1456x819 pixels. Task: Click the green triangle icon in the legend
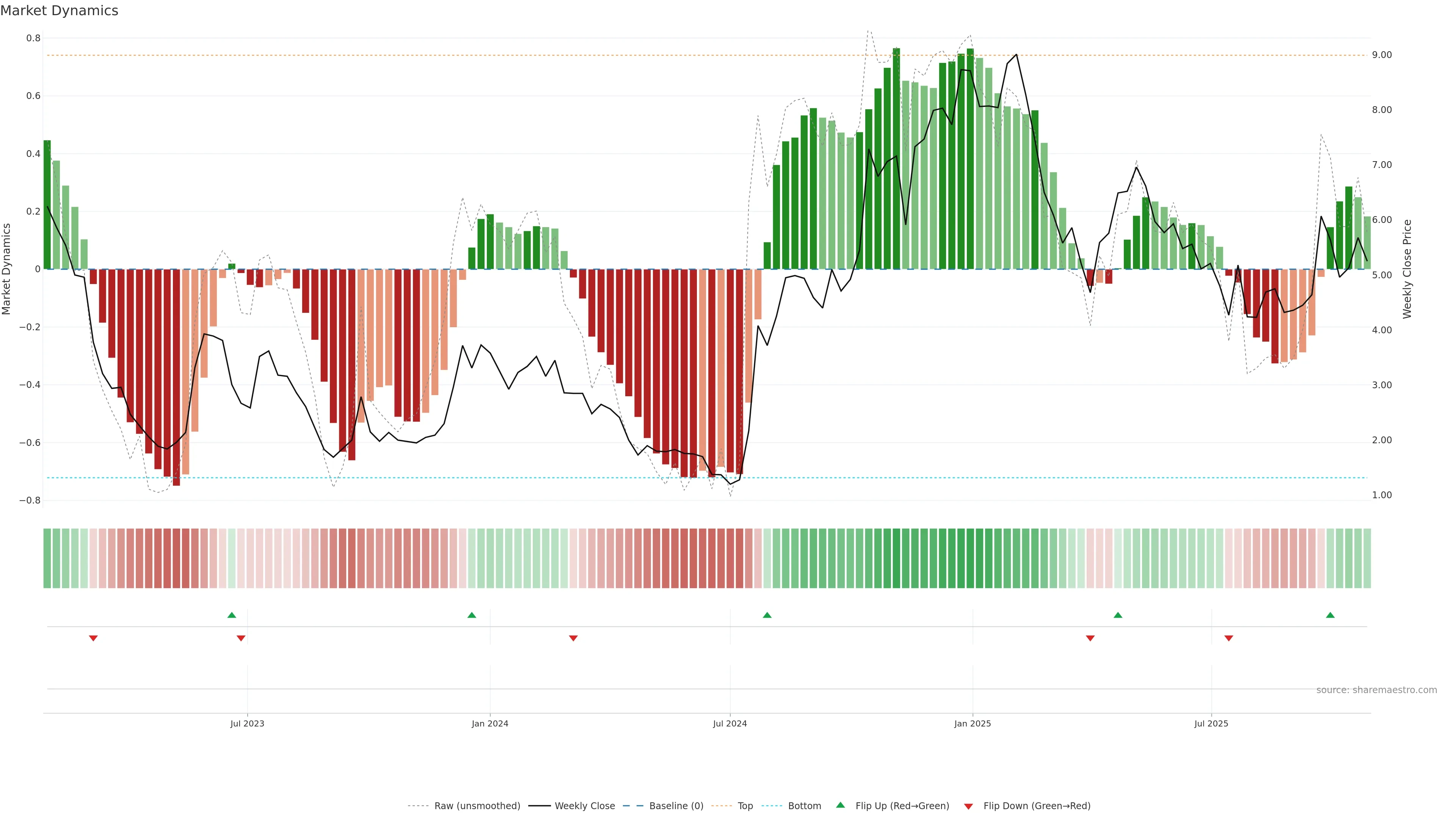tap(841, 805)
